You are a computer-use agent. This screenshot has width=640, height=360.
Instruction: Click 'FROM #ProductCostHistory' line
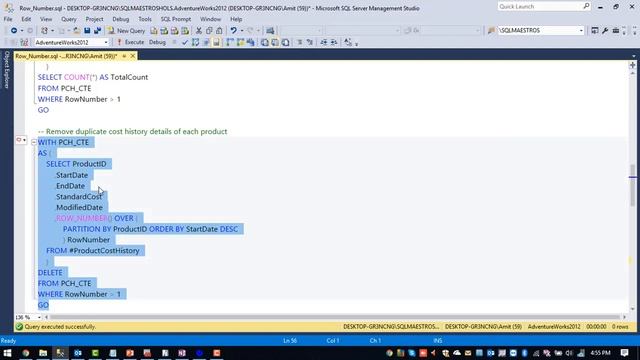(x=93, y=251)
